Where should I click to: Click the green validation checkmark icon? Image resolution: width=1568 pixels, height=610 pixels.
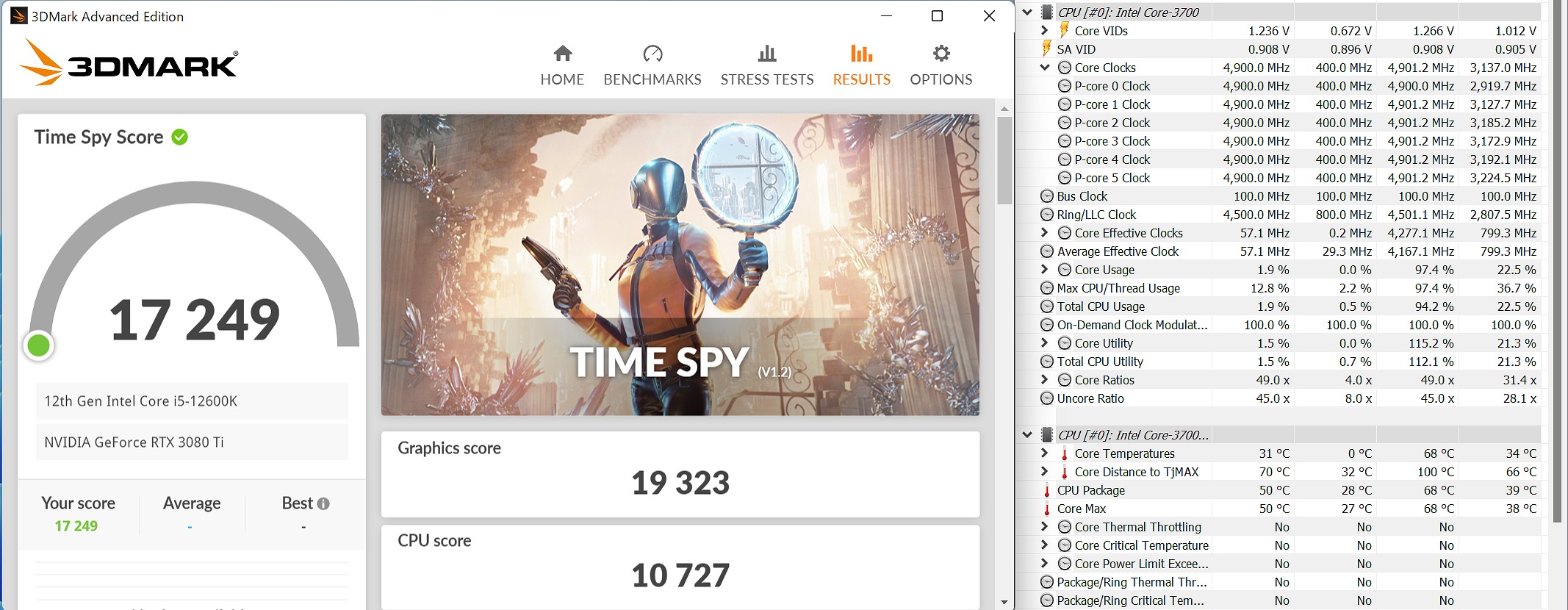(180, 137)
